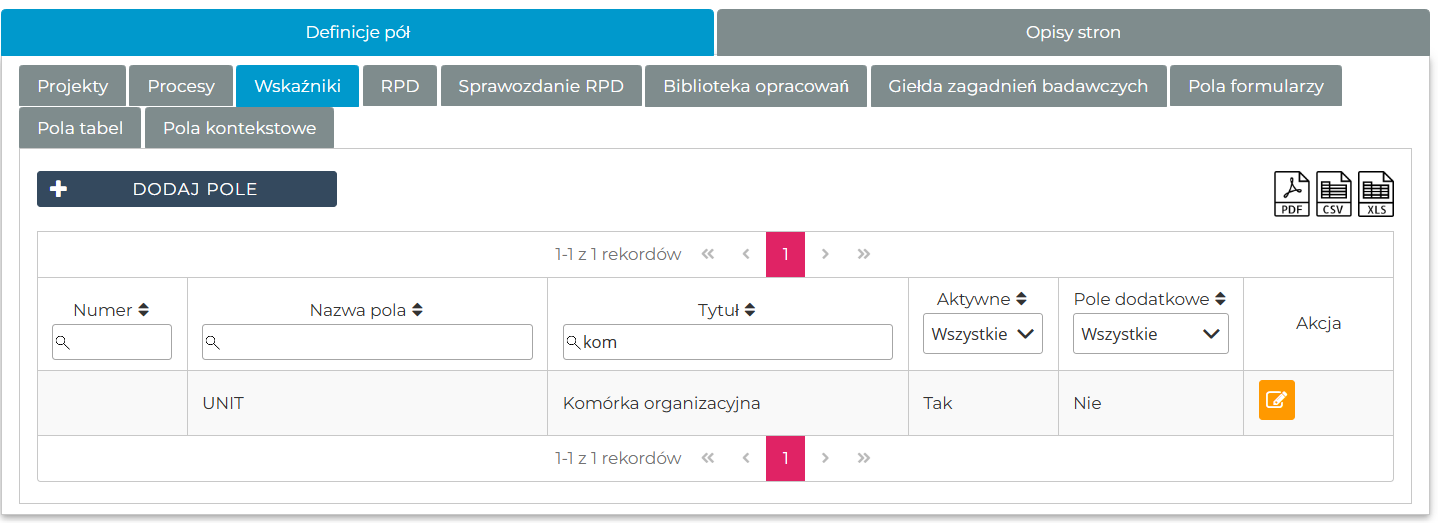The width and height of the screenshot is (1438, 523).
Task: Open the Aktywne filter dropdown
Action: (x=982, y=334)
